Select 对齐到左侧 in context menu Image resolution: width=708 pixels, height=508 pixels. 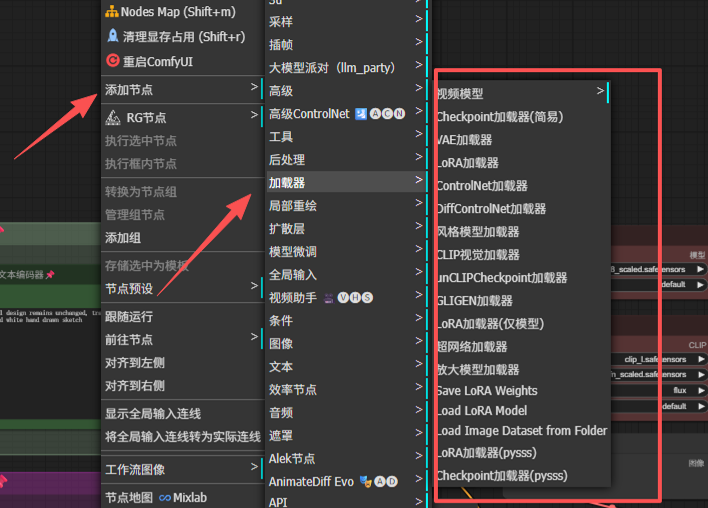point(135,363)
